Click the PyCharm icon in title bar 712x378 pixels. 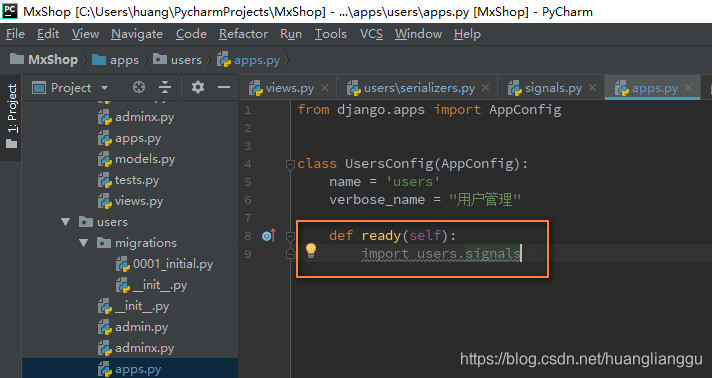(x=10, y=10)
